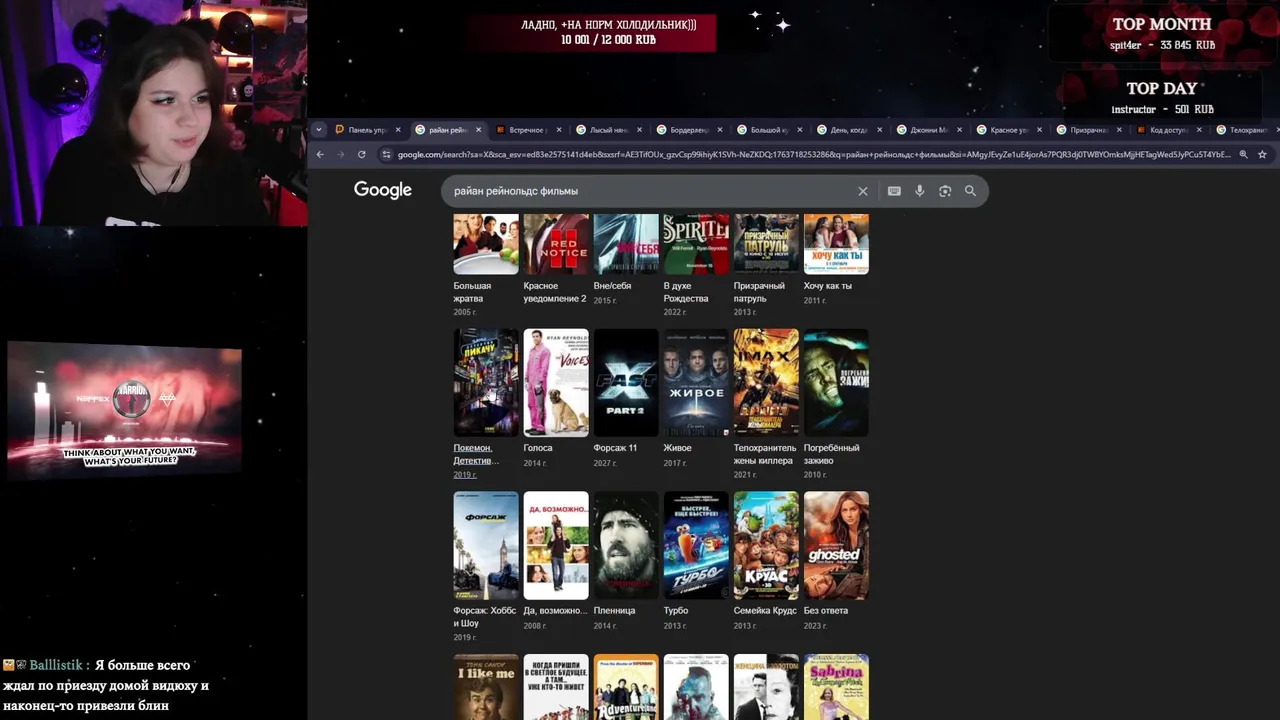This screenshot has height=720, width=1280.
Task: Click the '2027 г.' year under Форсаж 11
Action: [605, 462]
